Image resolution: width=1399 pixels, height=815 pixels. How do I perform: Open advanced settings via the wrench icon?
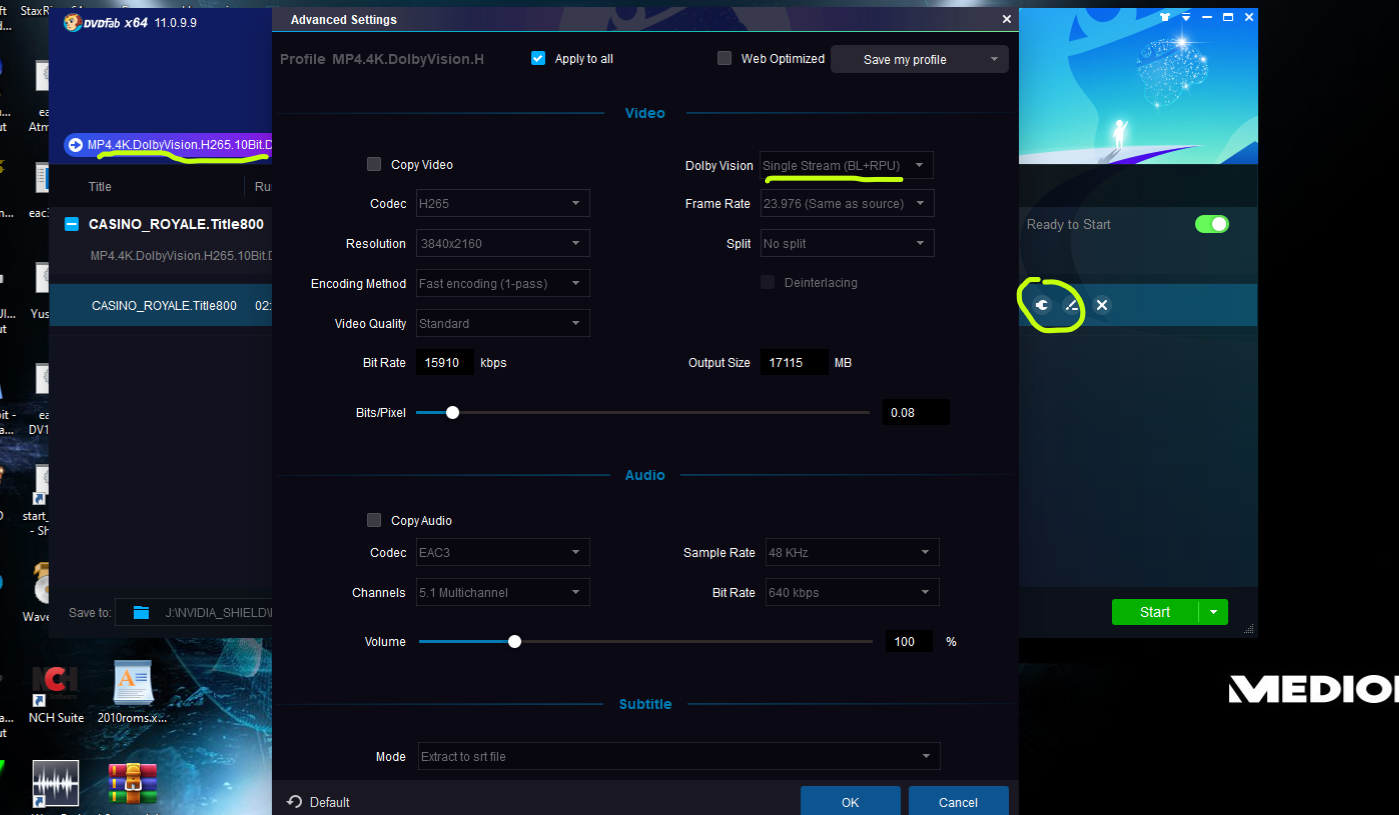pyautogui.click(x=1042, y=305)
